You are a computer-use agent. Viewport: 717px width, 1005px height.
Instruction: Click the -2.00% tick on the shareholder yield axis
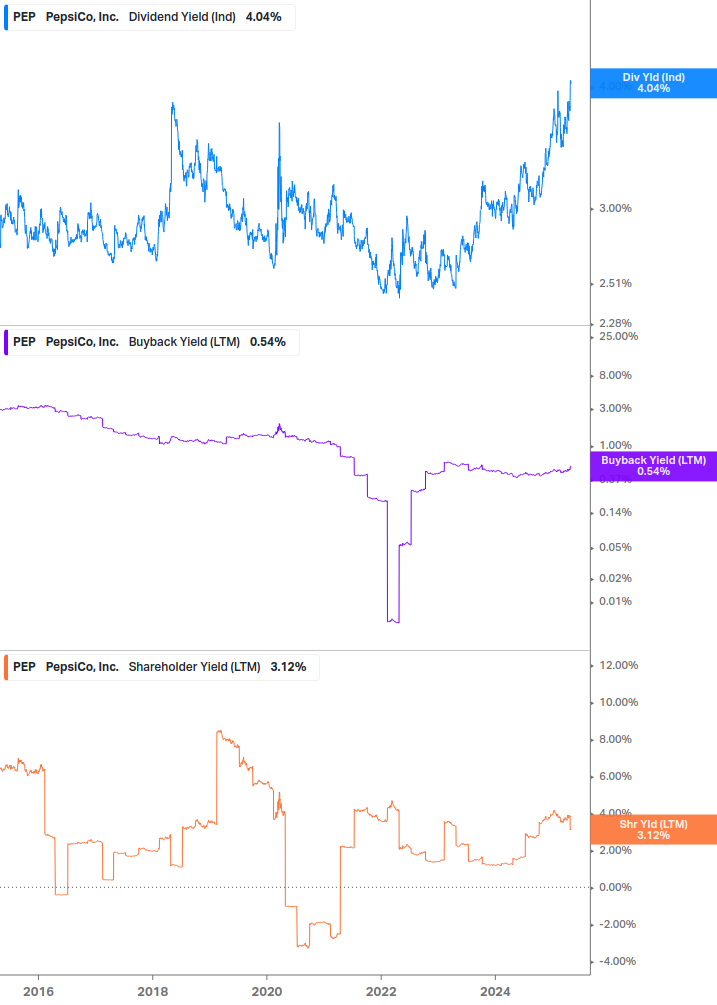618,925
